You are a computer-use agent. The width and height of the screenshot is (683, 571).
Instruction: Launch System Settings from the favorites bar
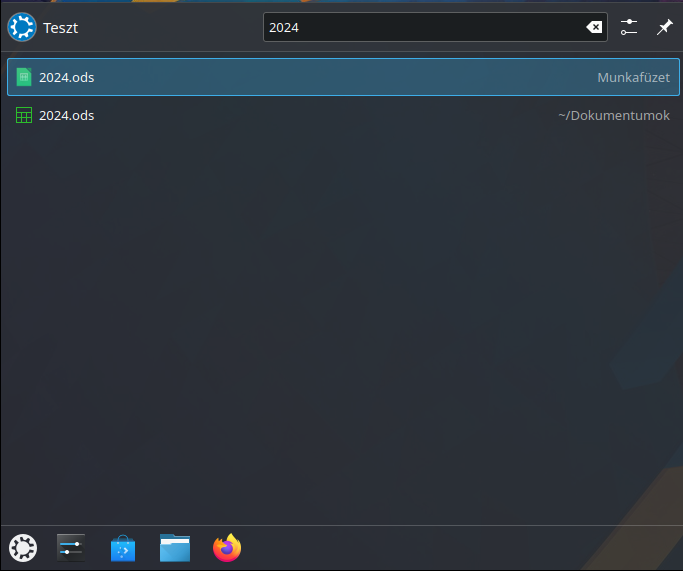(71, 548)
